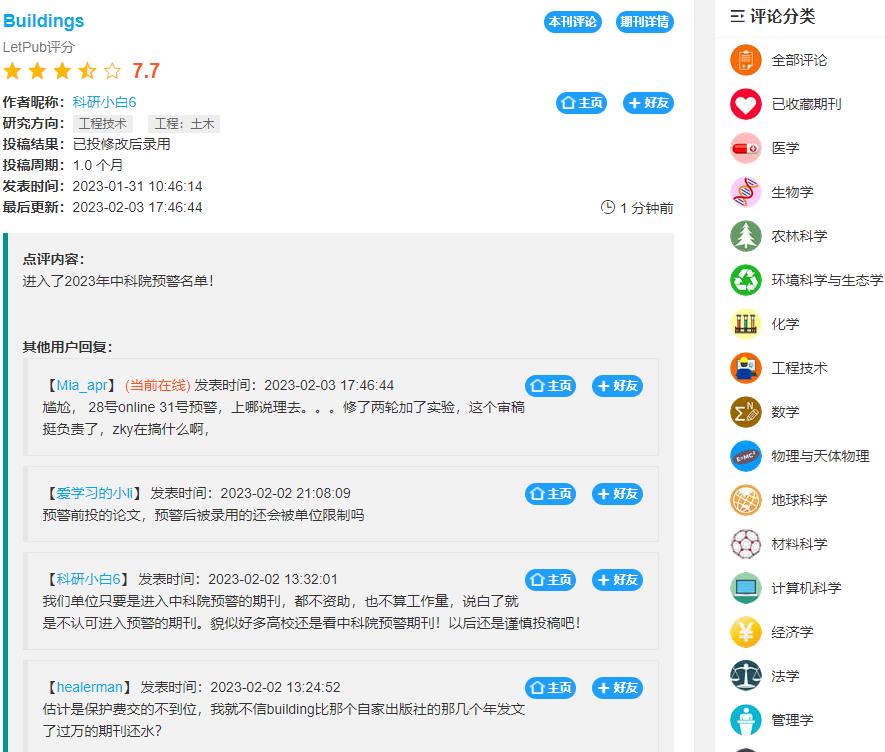Select 农林科学 category label

pyautogui.click(x=799, y=237)
